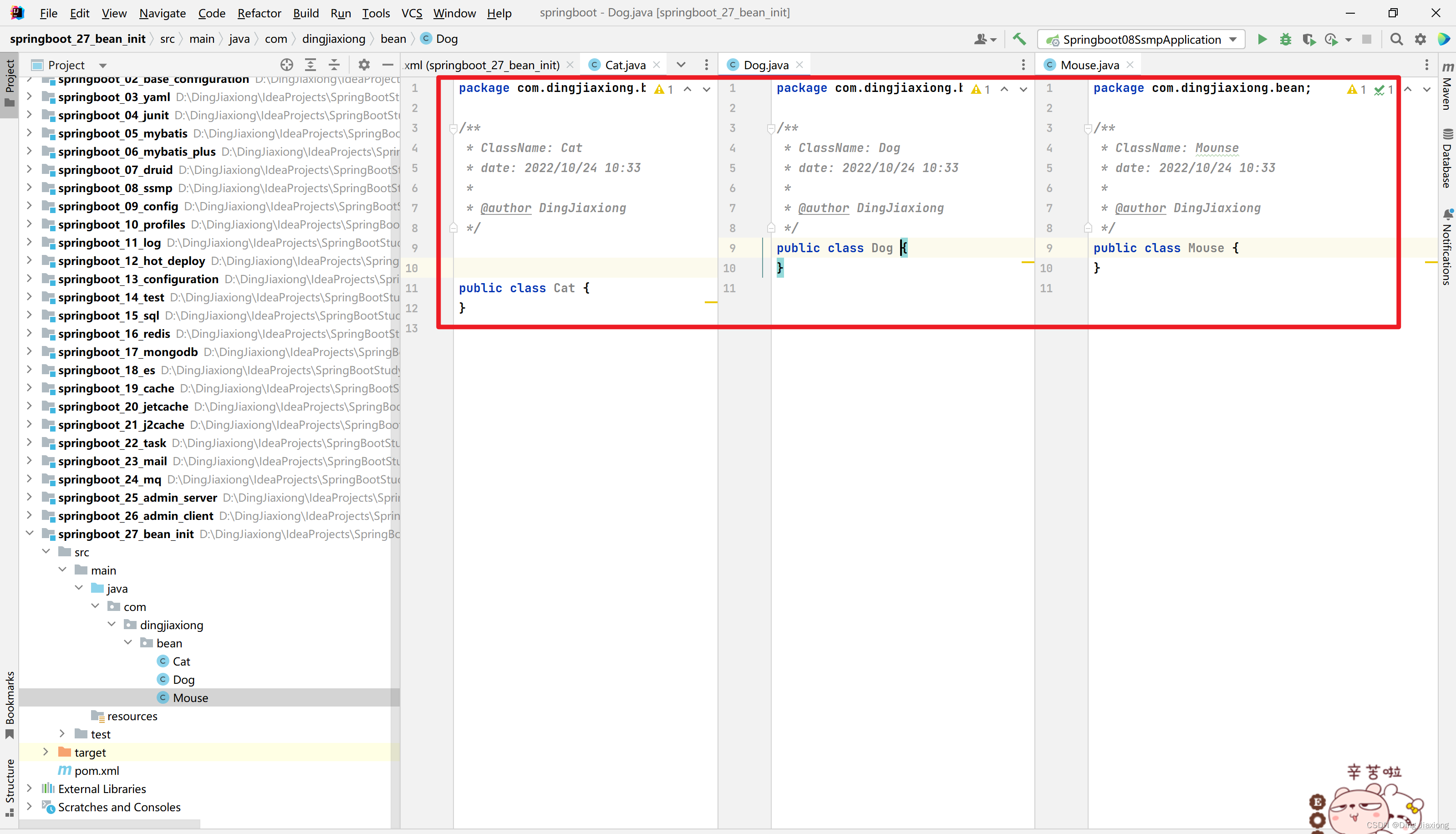Click the warning indicator in Cat.java editor

pyautogui.click(x=664, y=89)
